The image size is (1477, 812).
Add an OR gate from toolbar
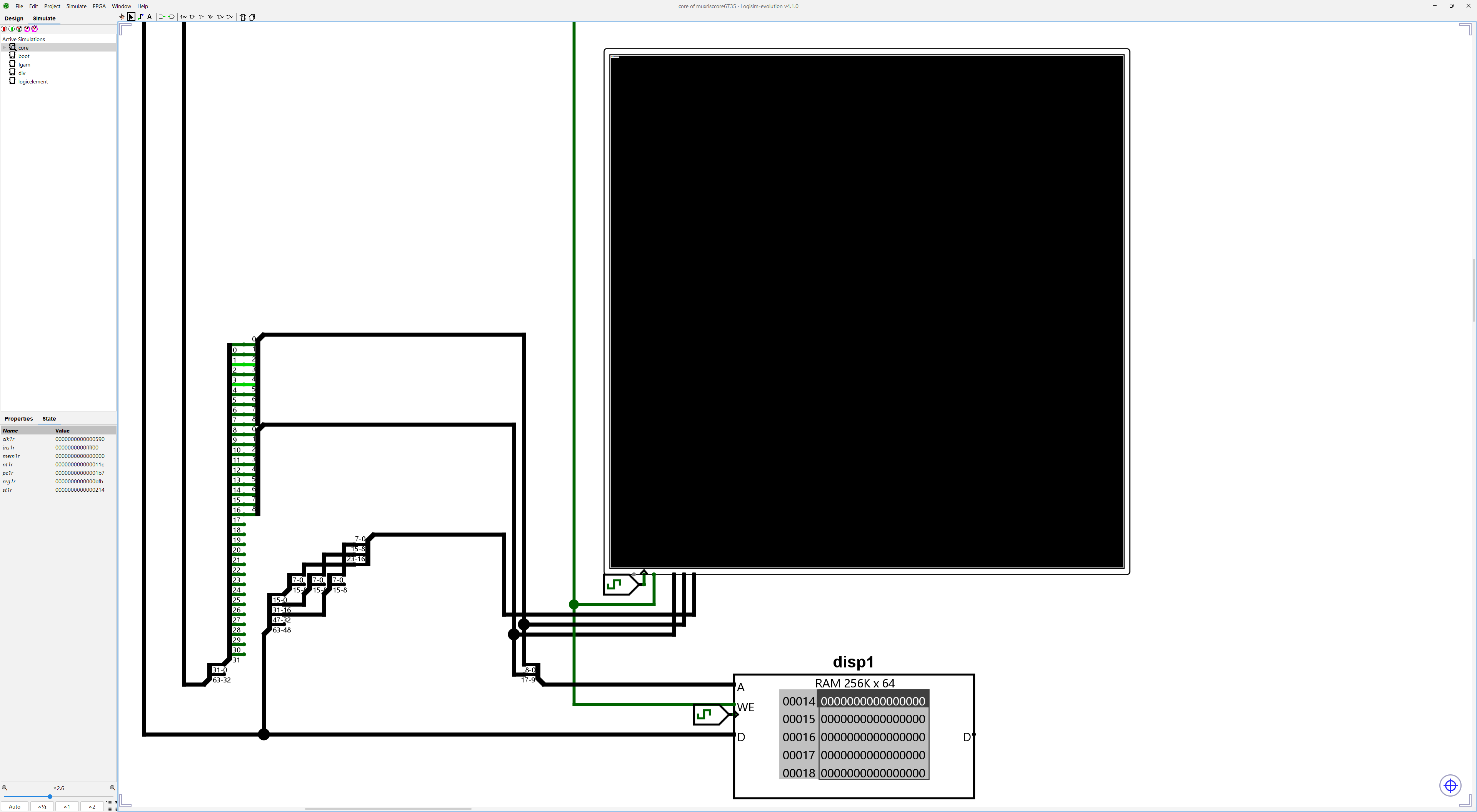pyautogui.click(x=201, y=17)
